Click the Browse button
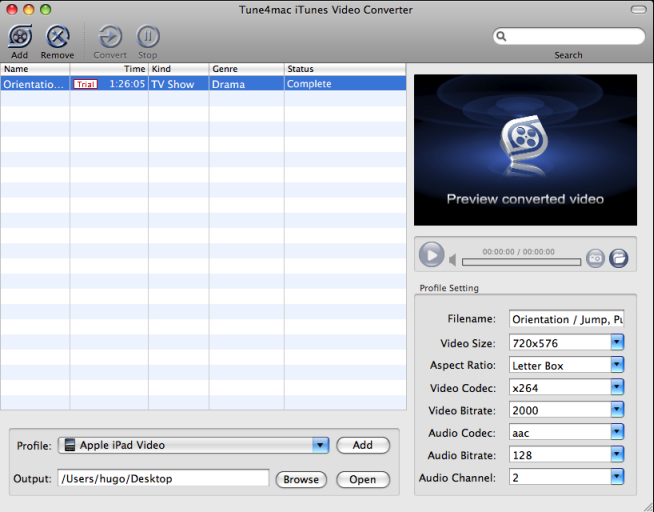This screenshot has height=512, width=654. (x=301, y=479)
